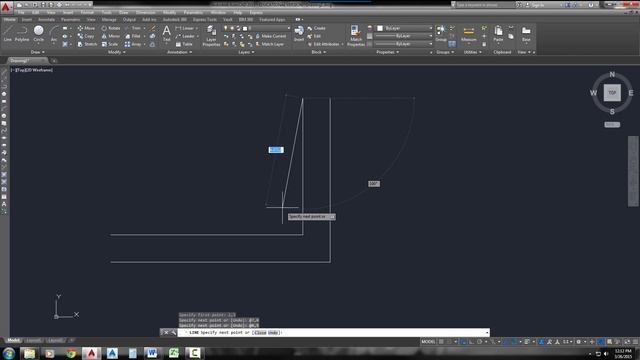This screenshot has height=360, width=640.
Task: Toggle Ortho mode in status bar
Action: pyautogui.click(x=471, y=342)
